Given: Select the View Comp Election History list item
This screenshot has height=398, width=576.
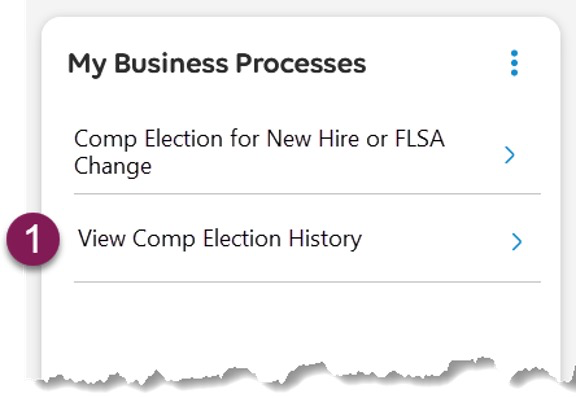Looking at the screenshot, I should click(x=307, y=239).
